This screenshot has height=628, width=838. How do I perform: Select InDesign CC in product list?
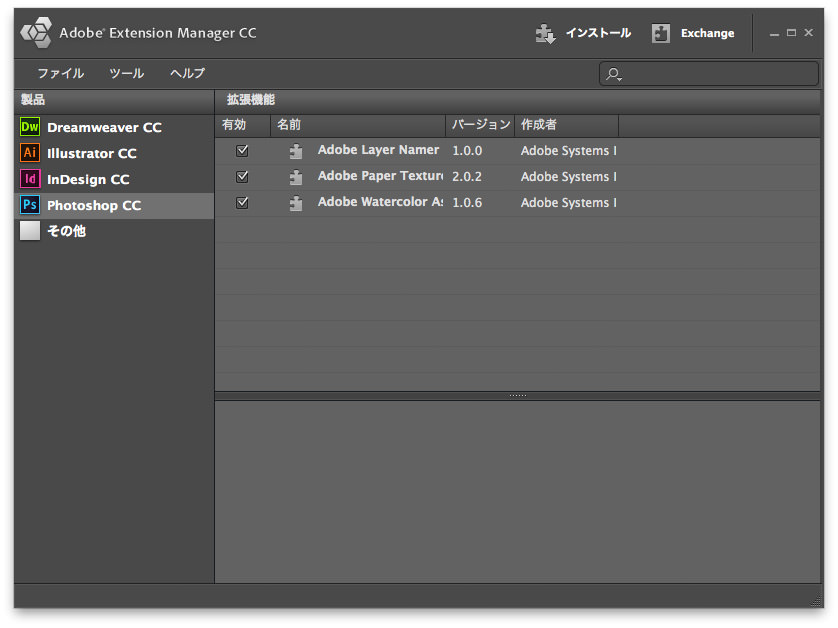(114, 179)
